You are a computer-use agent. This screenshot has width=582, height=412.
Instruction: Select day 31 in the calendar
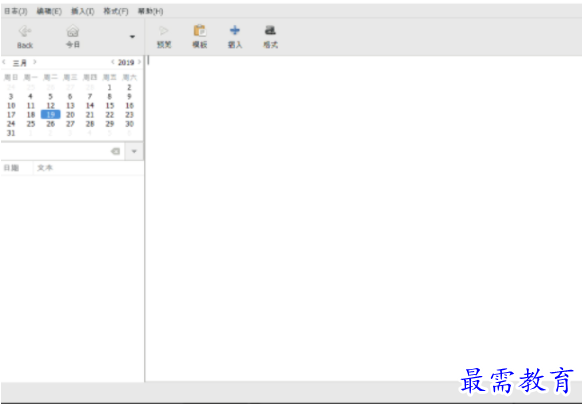coord(11,133)
